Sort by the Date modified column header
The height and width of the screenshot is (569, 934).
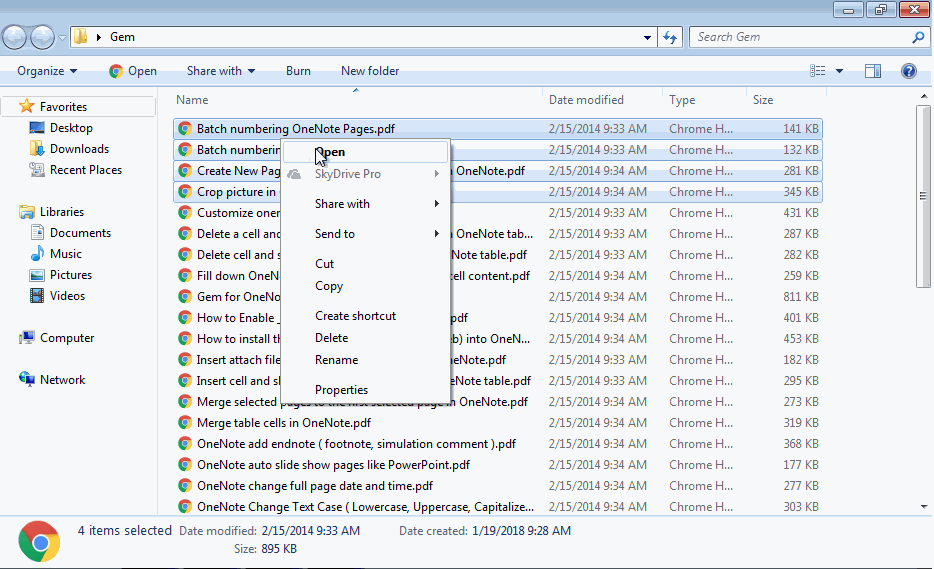click(586, 100)
